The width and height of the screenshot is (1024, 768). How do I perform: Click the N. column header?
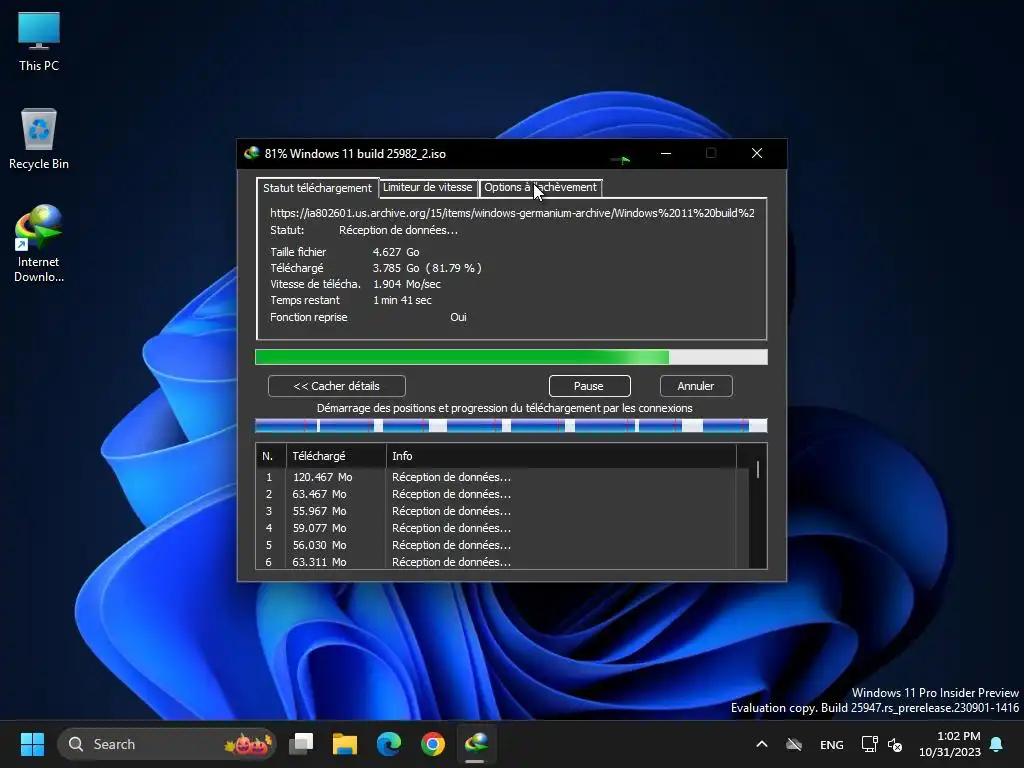coord(271,456)
